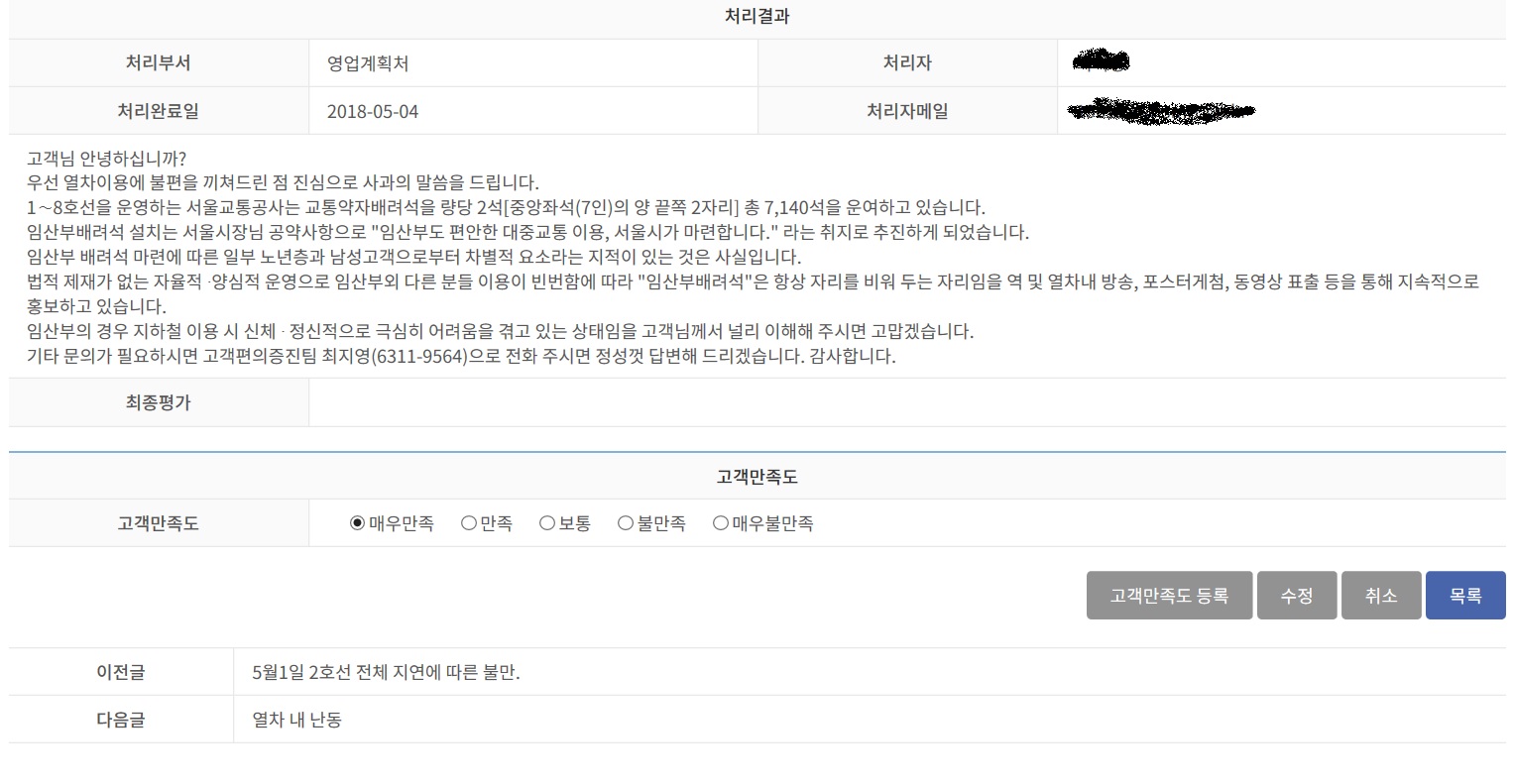Open previous post about 2호선 전체 지연
This screenshot has height=784, width=1514.
(386, 672)
